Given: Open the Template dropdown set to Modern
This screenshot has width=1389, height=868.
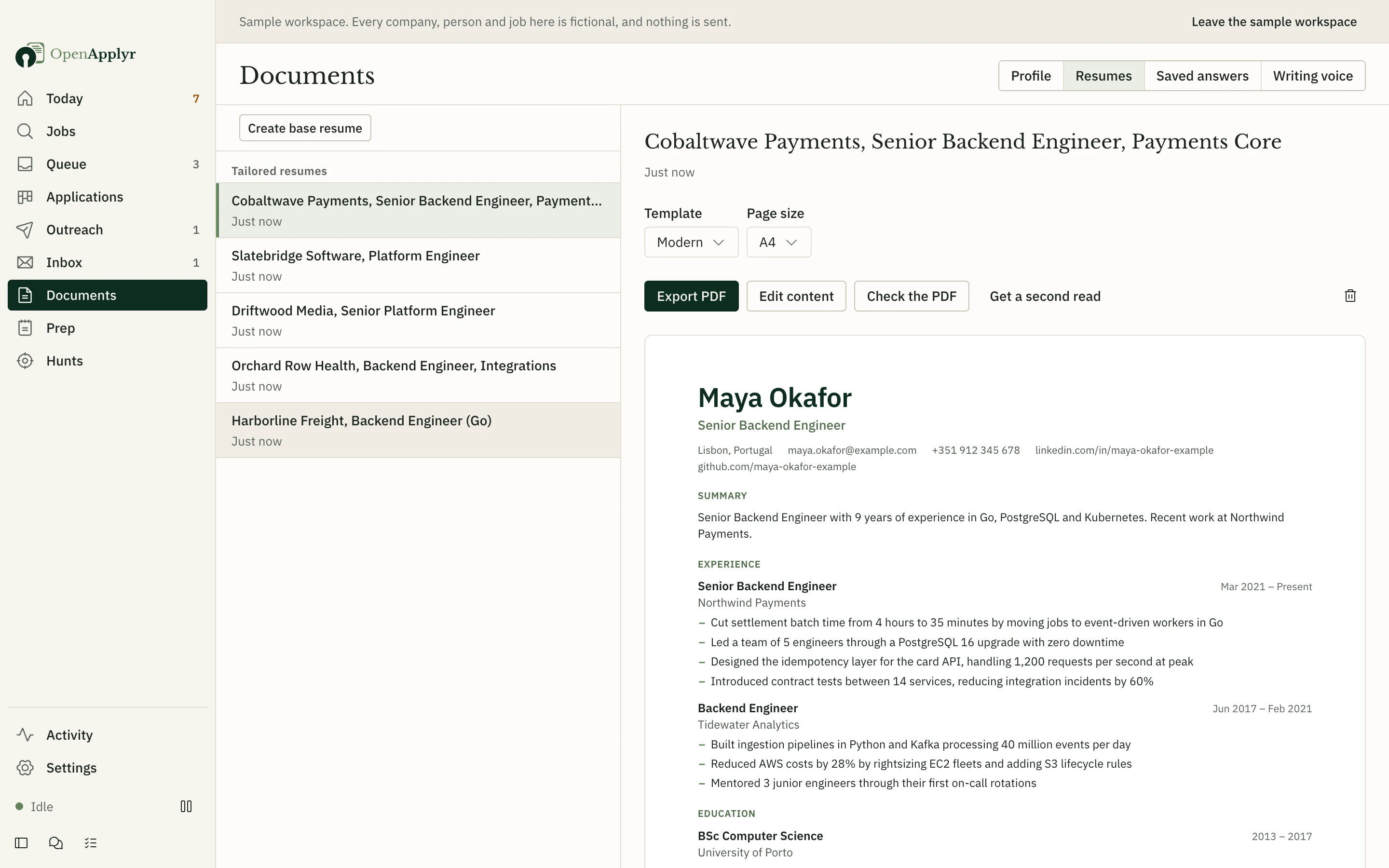Looking at the screenshot, I should click(691, 242).
